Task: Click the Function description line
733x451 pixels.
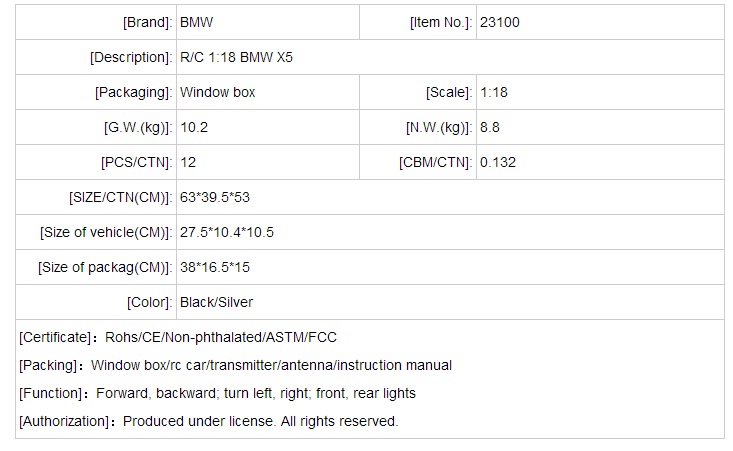Action: point(217,393)
